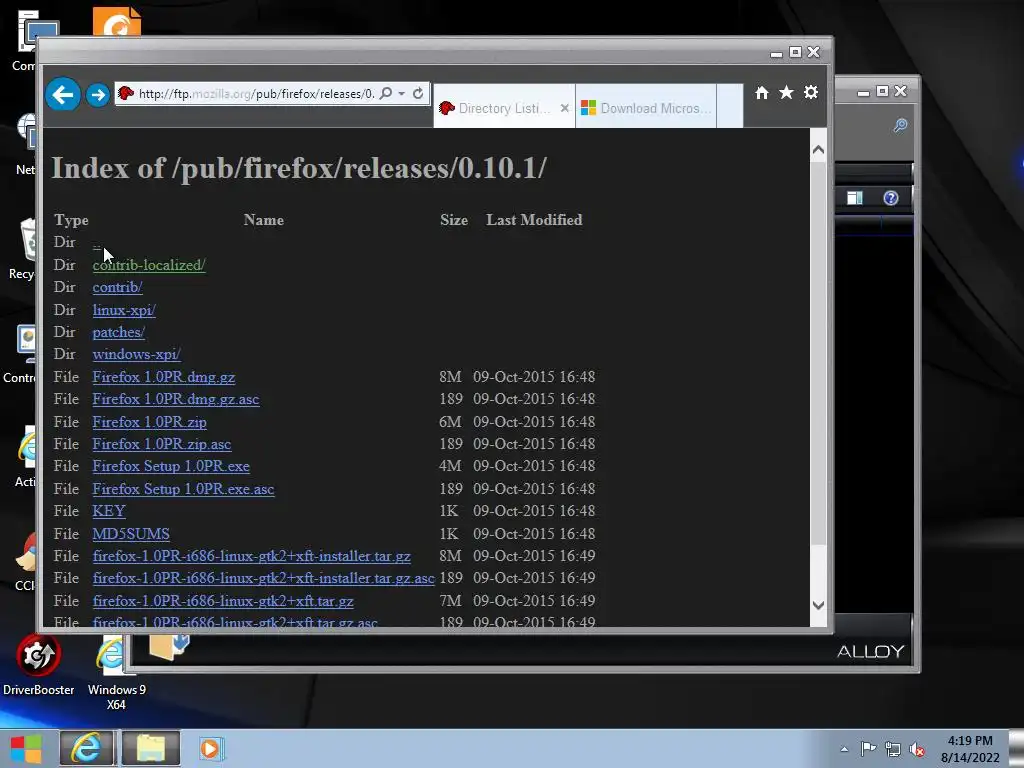The height and width of the screenshot is (768, 1024).
Task: Click the search icon in background window
Action: [x=900, y=125]
